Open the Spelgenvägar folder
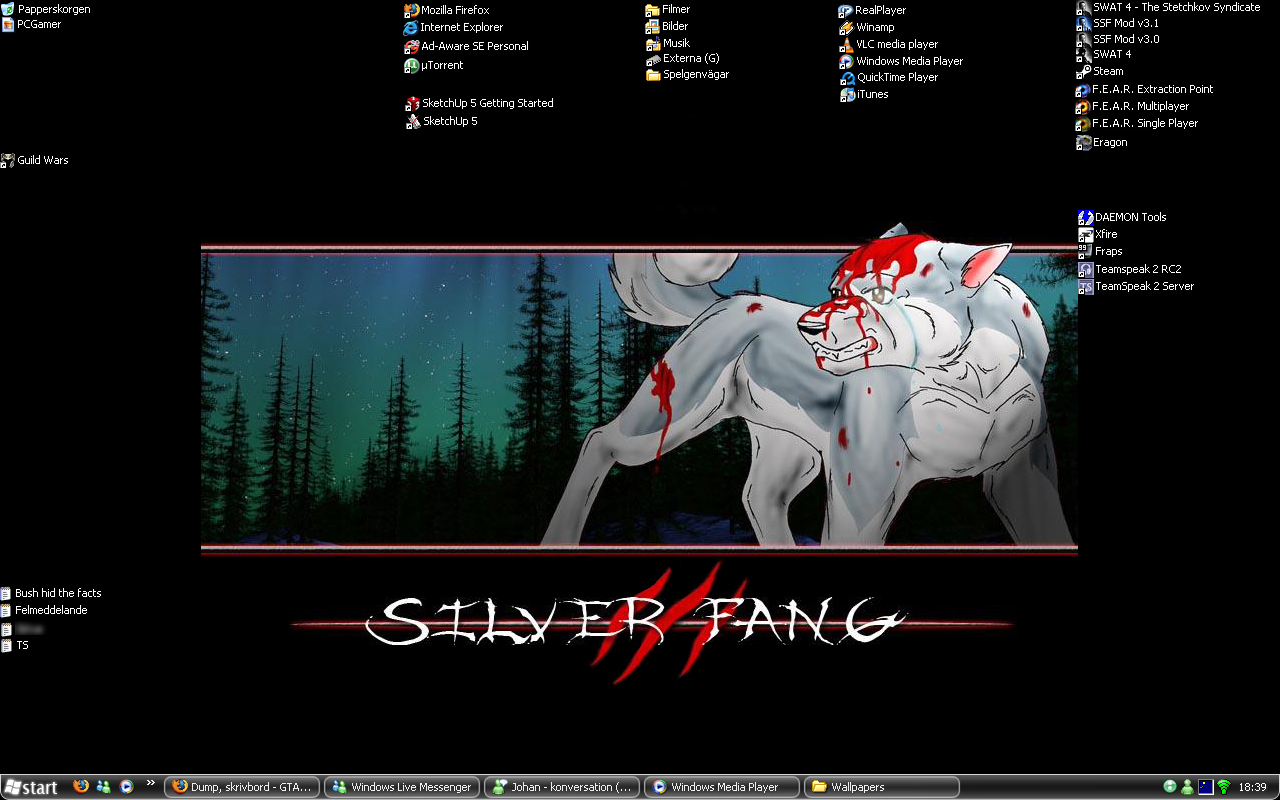Screen dimensions: 1280x800 pos(688,74)
